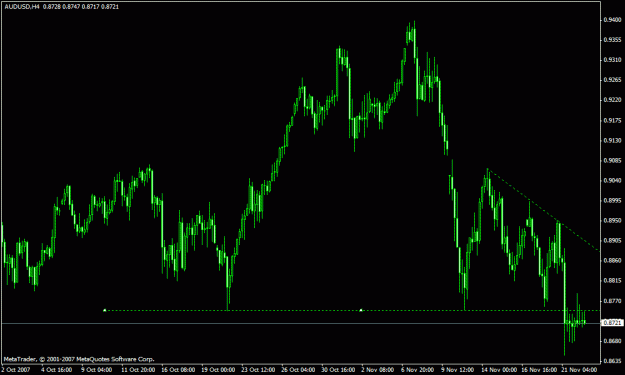Click the 0.9220 price scale label
This screenshot has width=625, height=375.
pyautogui.click(x=612, y=100)
